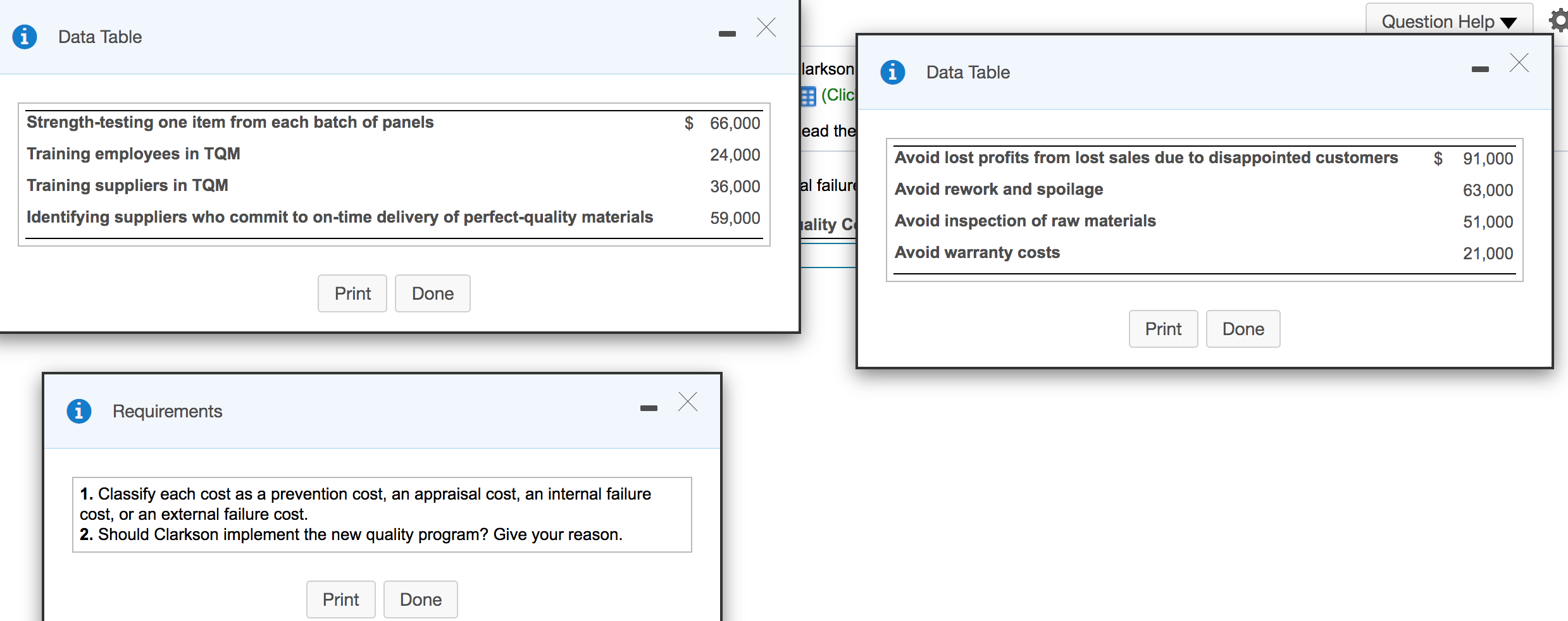Viewport: 1568px width, 621px height.
Task: Click requirement 2 'Should Clarkson implement' text
Action: [351, 534]
